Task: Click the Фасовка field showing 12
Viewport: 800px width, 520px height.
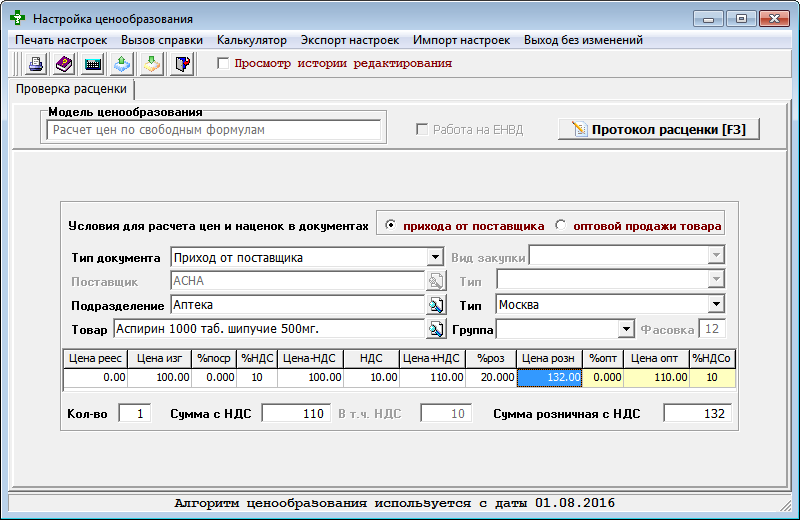Action: click(x=712, y=329)
